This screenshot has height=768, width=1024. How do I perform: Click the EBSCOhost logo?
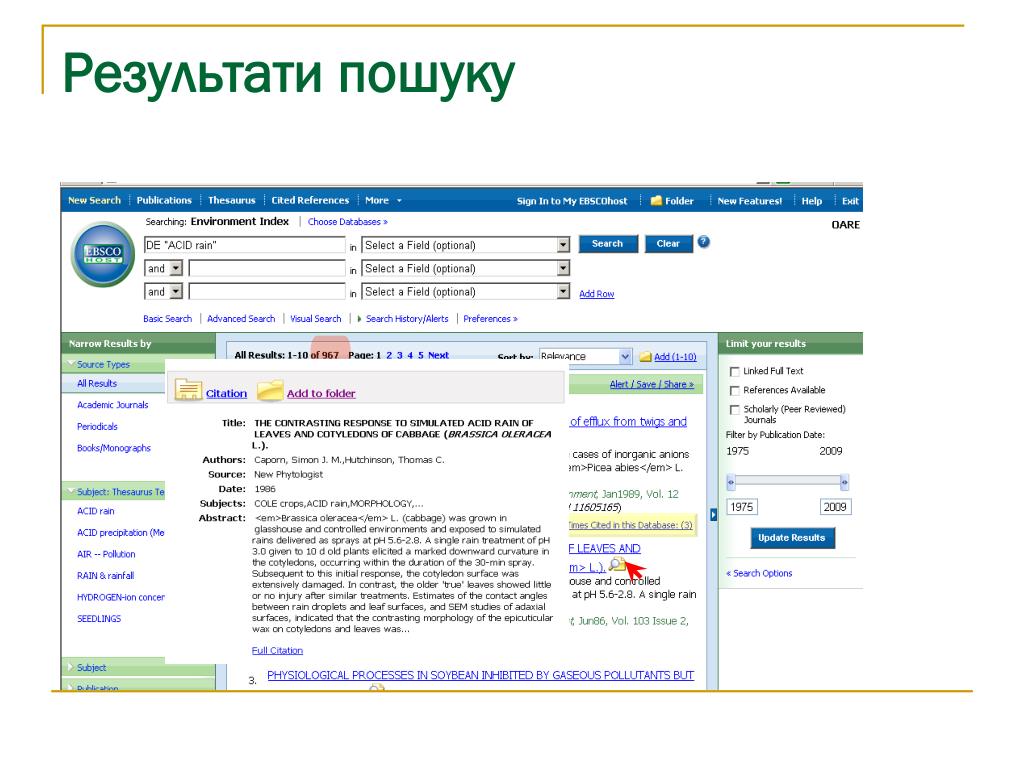103,255
